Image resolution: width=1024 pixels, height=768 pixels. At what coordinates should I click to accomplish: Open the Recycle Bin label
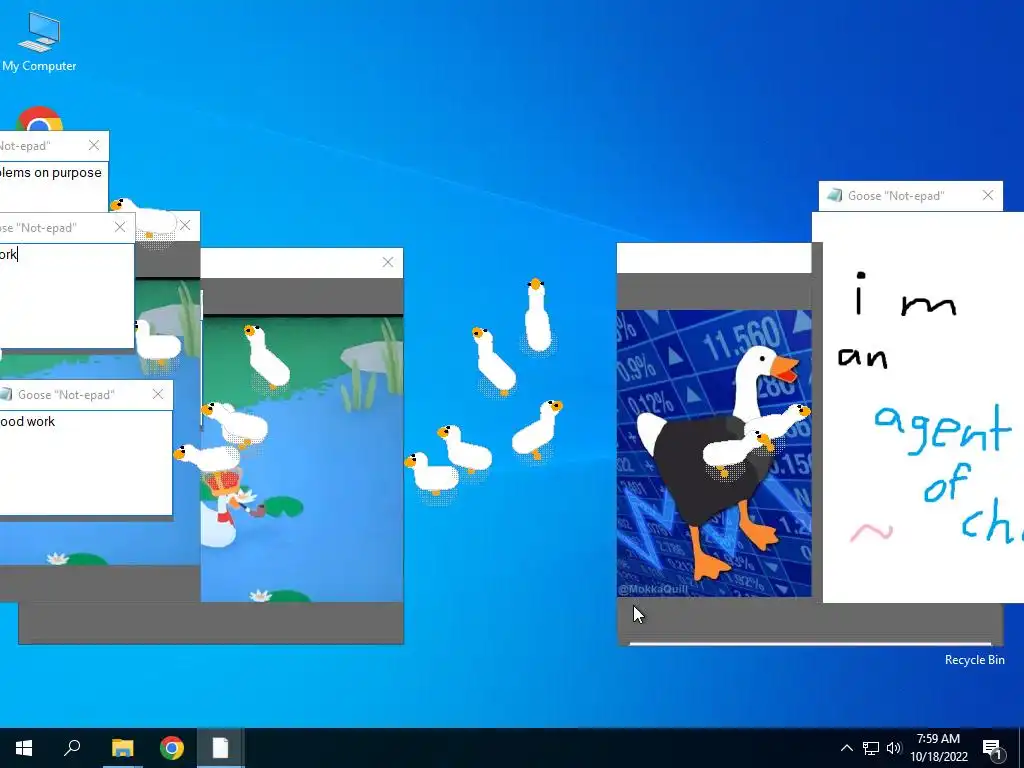pyautogui.click(x=974, y=660)
